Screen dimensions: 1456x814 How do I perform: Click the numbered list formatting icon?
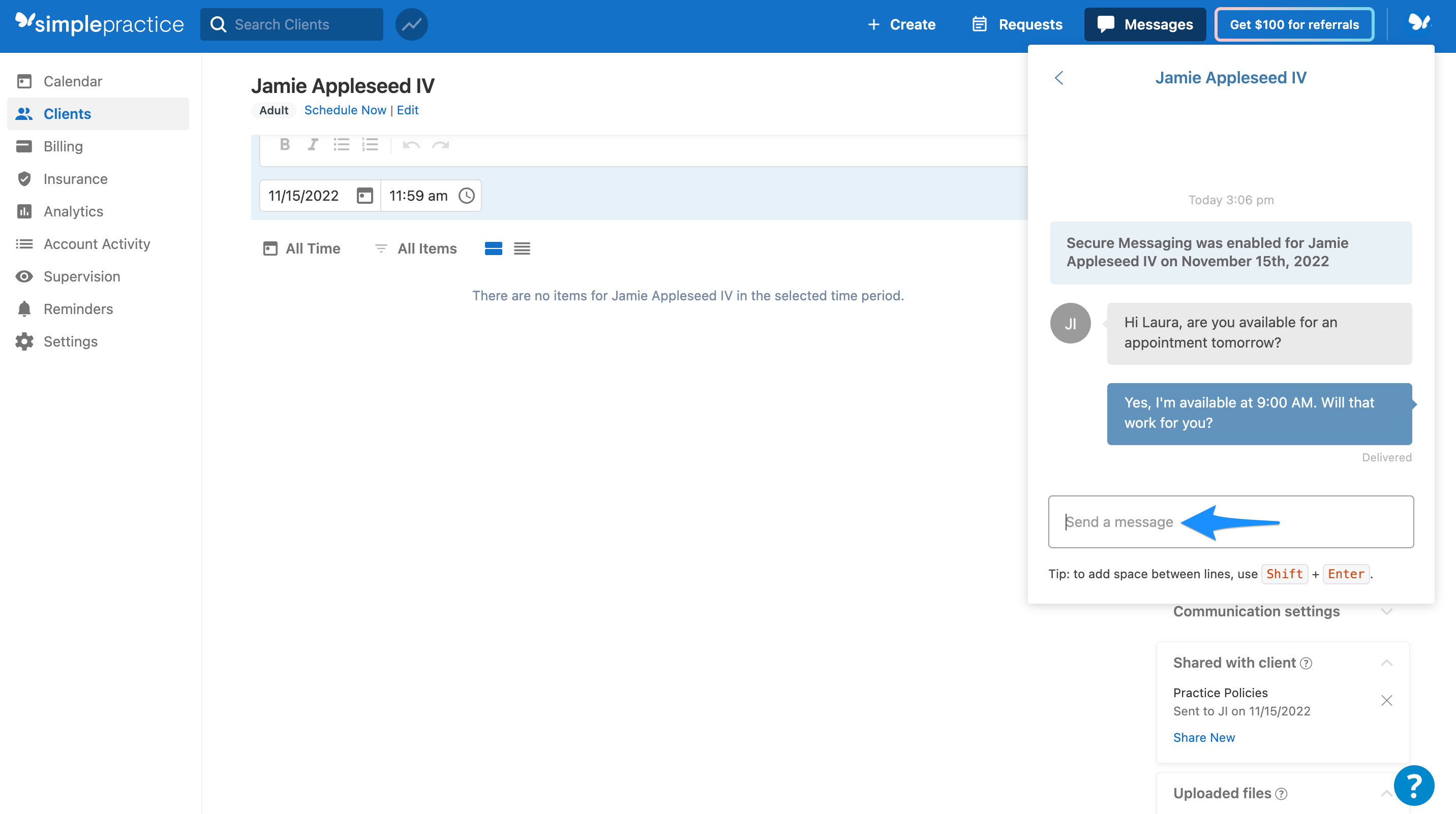click(x=370, y=145)
